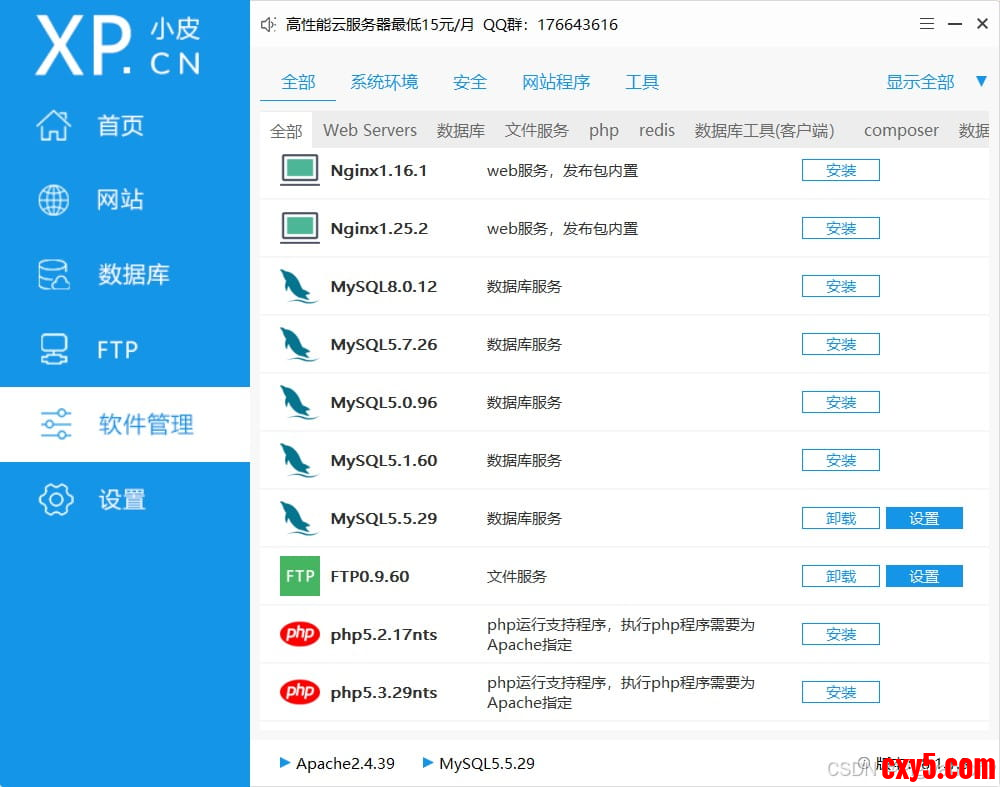Switch to the 系统环境 tab

pyautogui.click(x=384, y=82)
